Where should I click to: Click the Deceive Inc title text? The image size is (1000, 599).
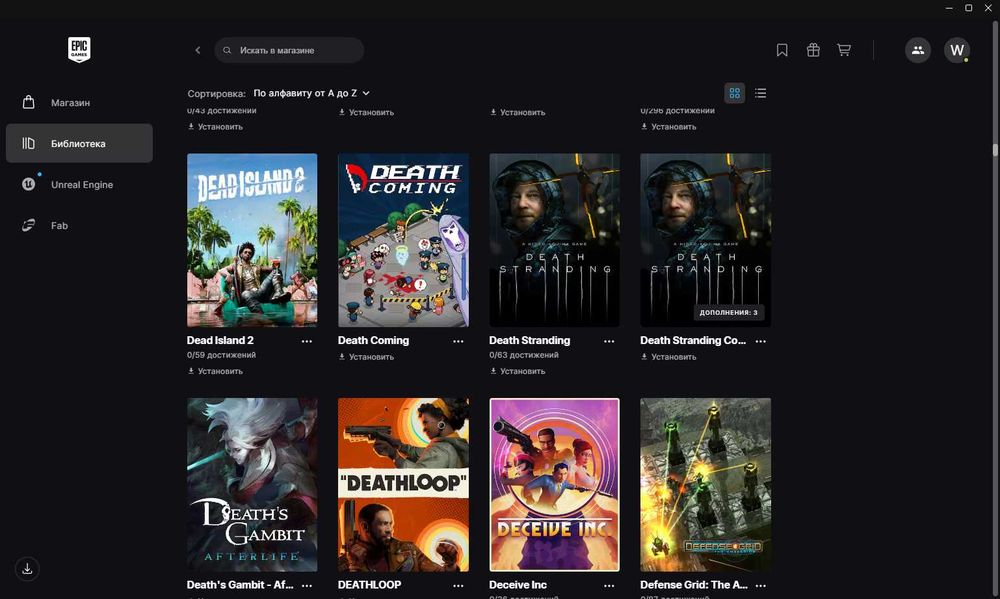[x=518, y=584]
